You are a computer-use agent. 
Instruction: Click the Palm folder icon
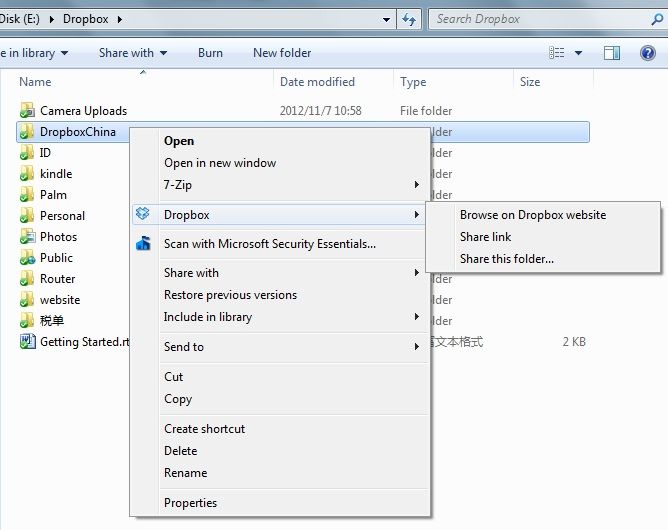(x=27, y=195)
